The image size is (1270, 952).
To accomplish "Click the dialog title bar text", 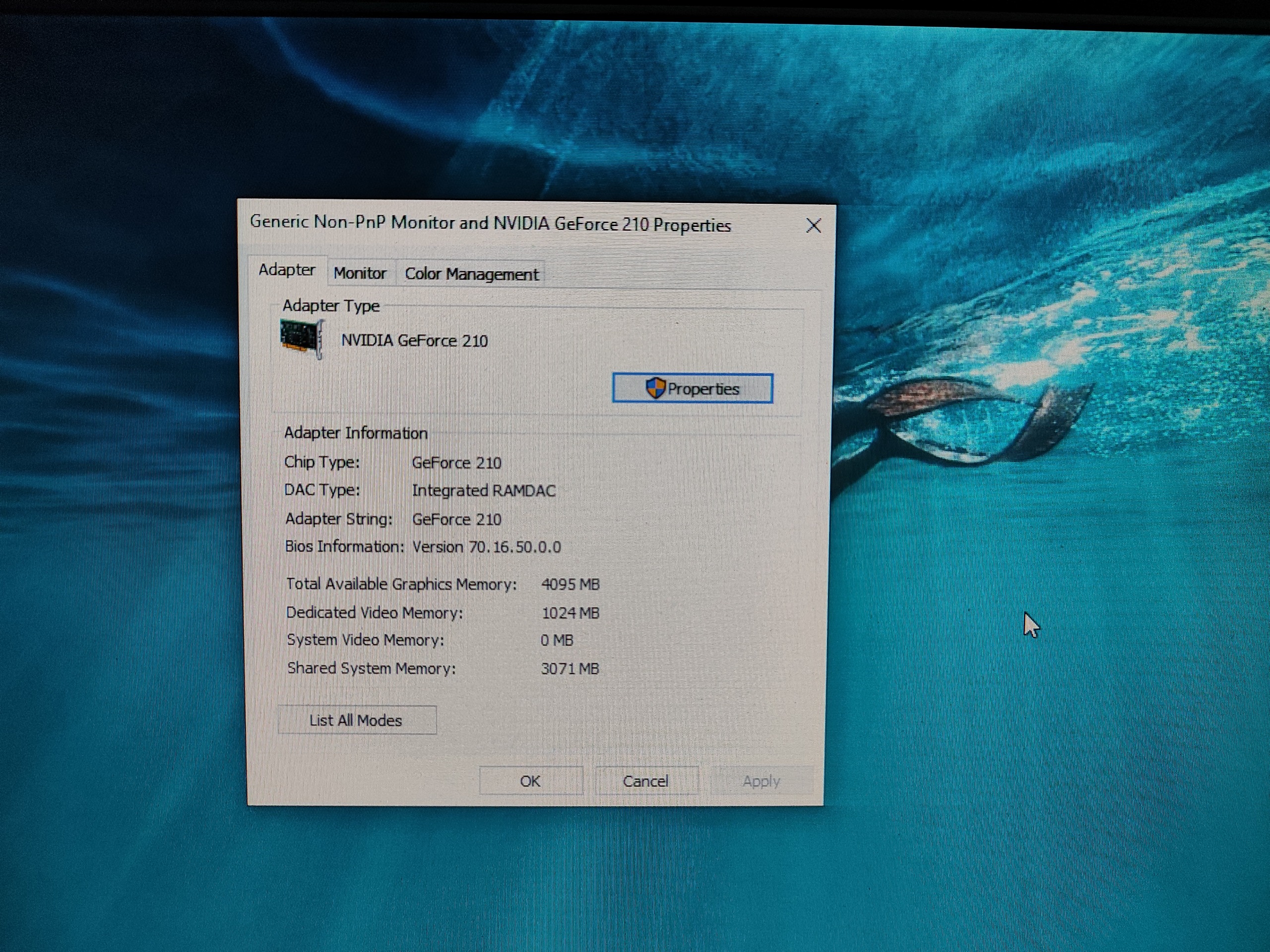I will (490, 224).
